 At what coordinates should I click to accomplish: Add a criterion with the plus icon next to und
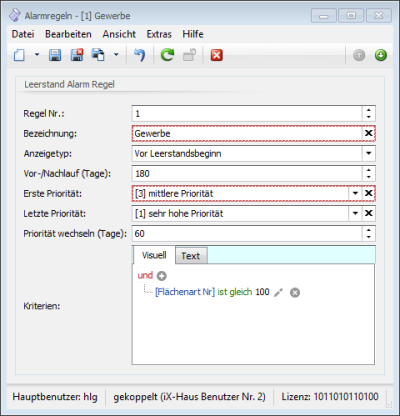point(162,276)
